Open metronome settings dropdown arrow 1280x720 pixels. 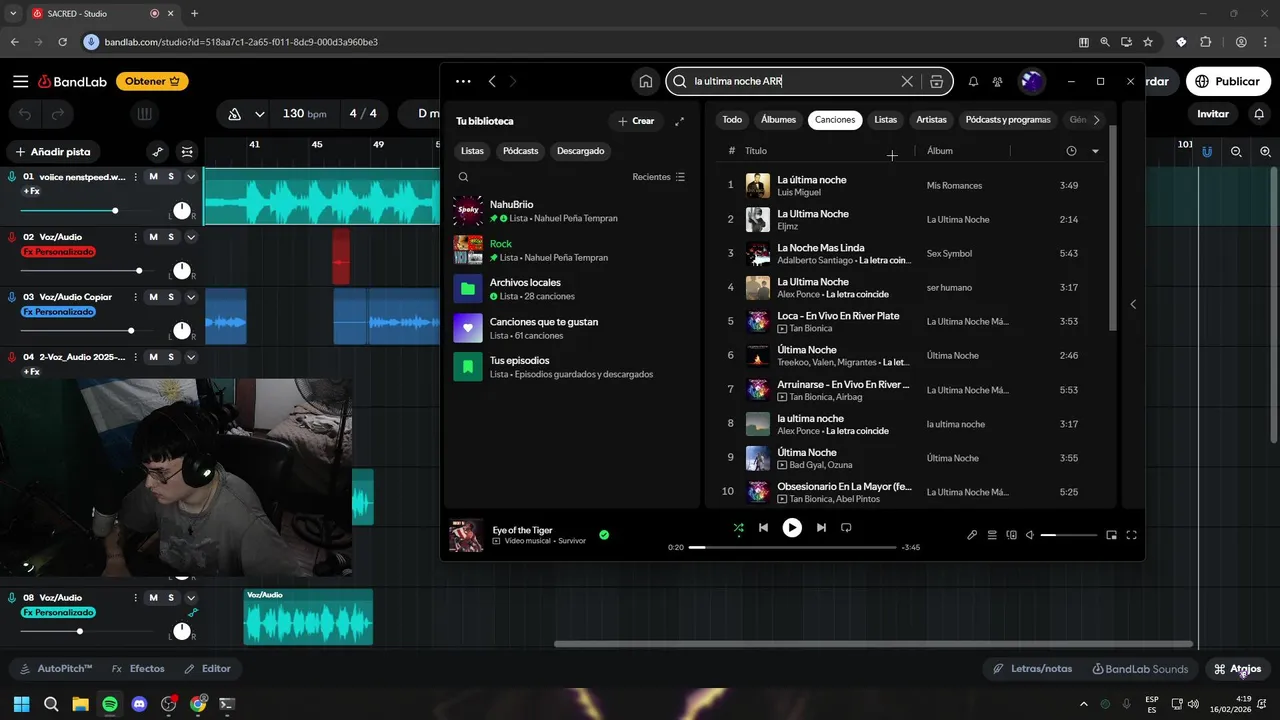[x=260, y=114]
